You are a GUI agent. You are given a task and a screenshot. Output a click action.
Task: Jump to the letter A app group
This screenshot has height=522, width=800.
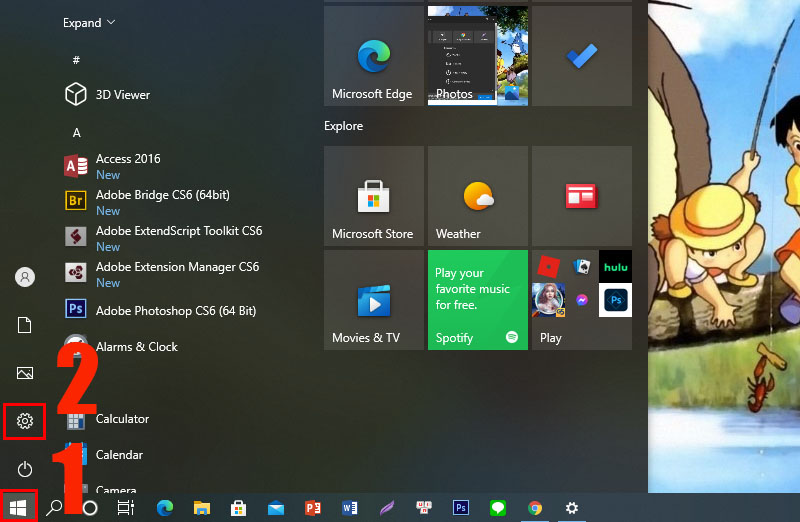pos(76,133)
